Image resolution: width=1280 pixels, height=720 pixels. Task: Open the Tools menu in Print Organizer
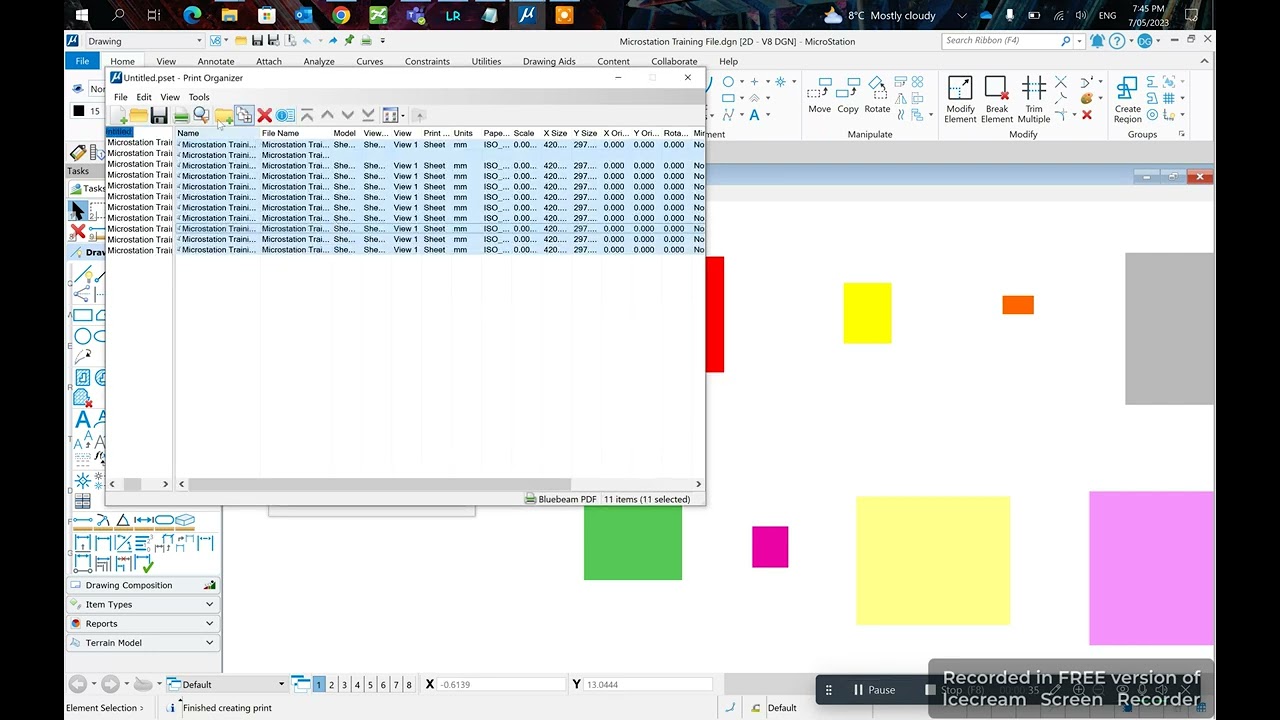[x=199, y=97]
